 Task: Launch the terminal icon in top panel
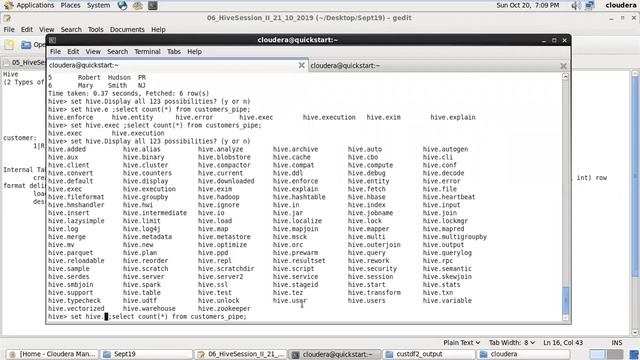pos(153,5)
